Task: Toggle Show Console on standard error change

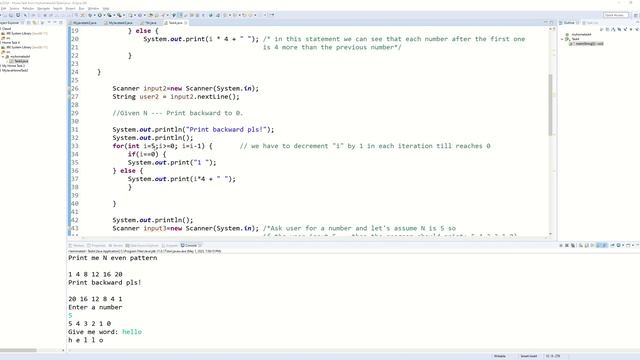Action: [x=605, y=246]
